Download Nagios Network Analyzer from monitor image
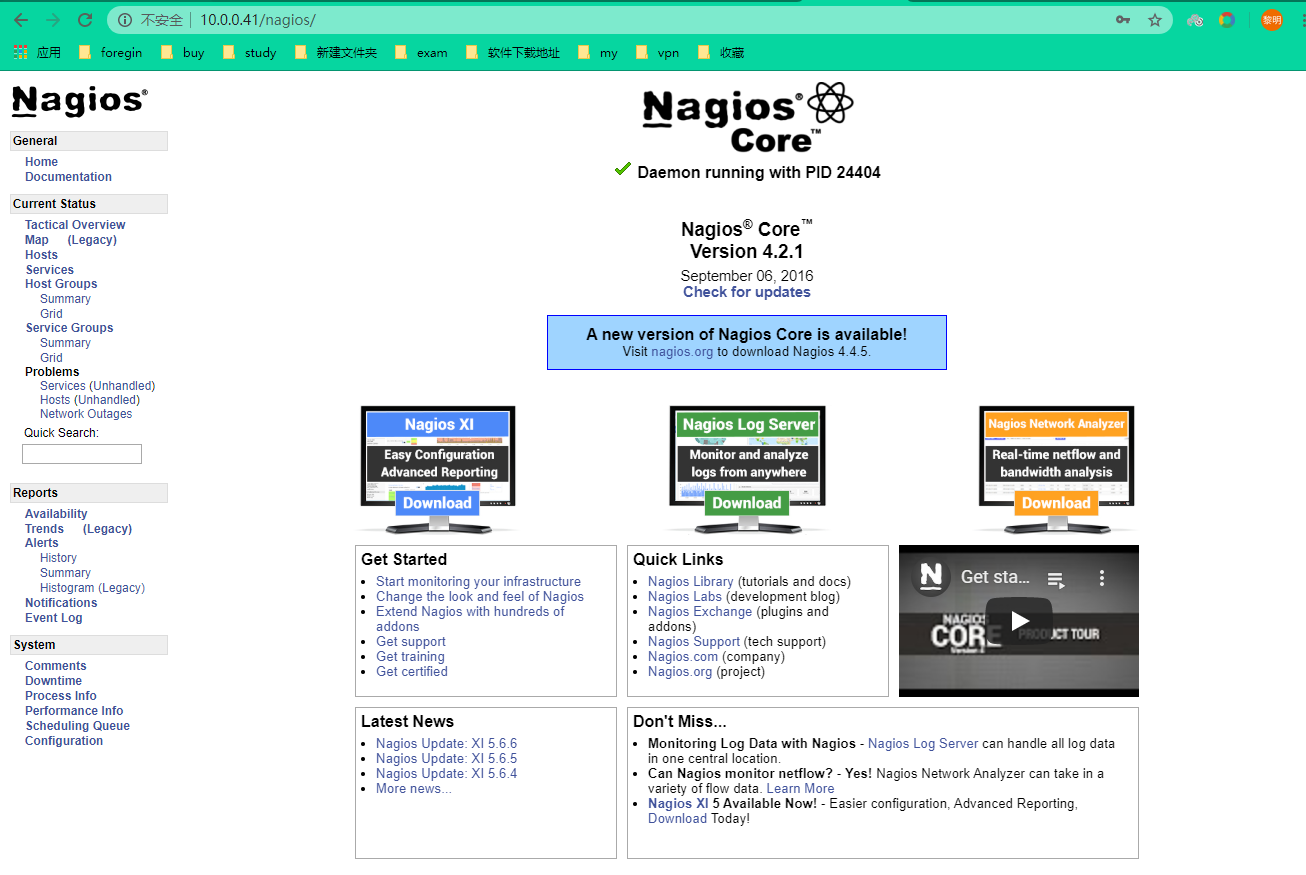Viewport: 1306px width, 875px height. click(x=1056, y=503)
